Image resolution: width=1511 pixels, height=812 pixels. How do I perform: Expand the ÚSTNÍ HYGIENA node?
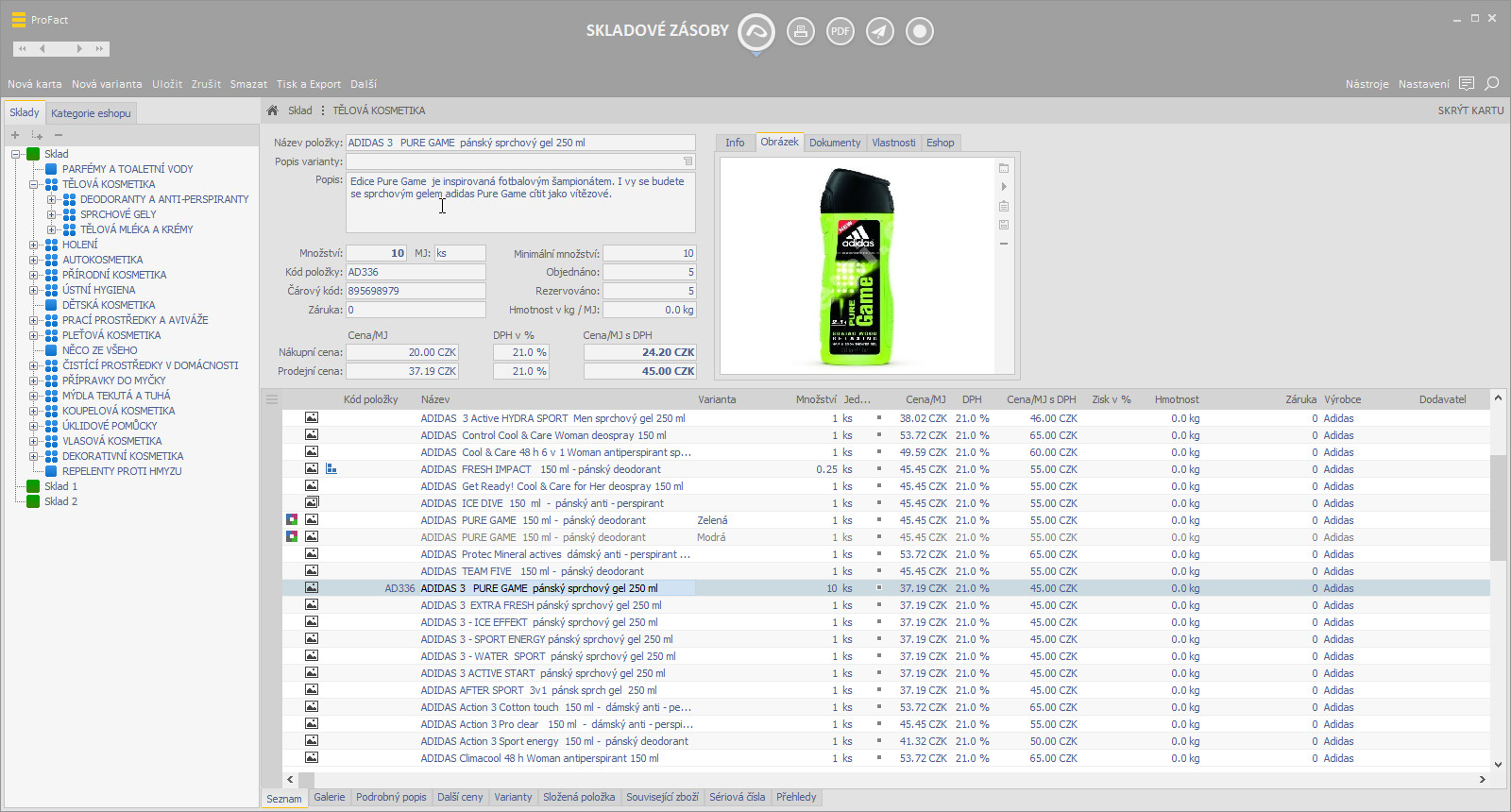click(33, 290)
